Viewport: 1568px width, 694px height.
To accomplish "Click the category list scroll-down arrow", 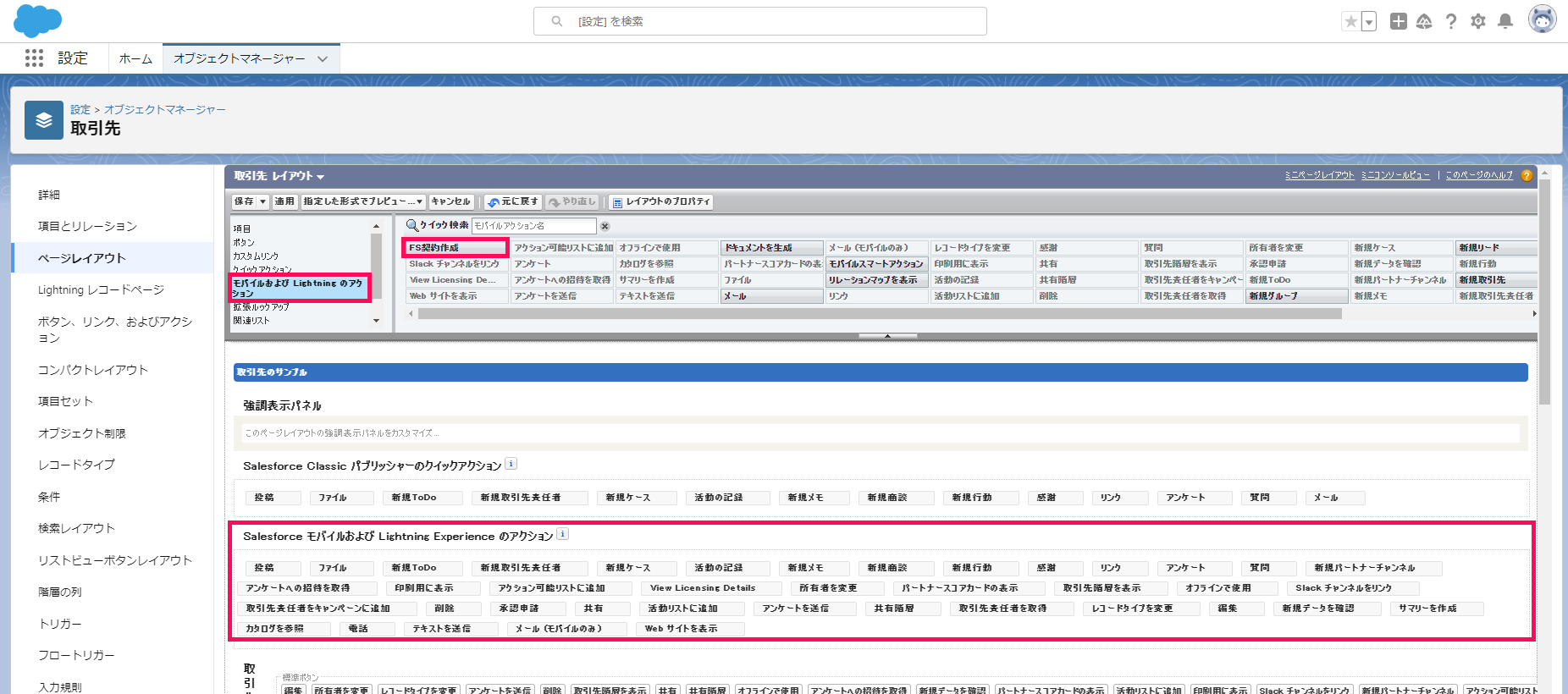I will tap(376, 321).
